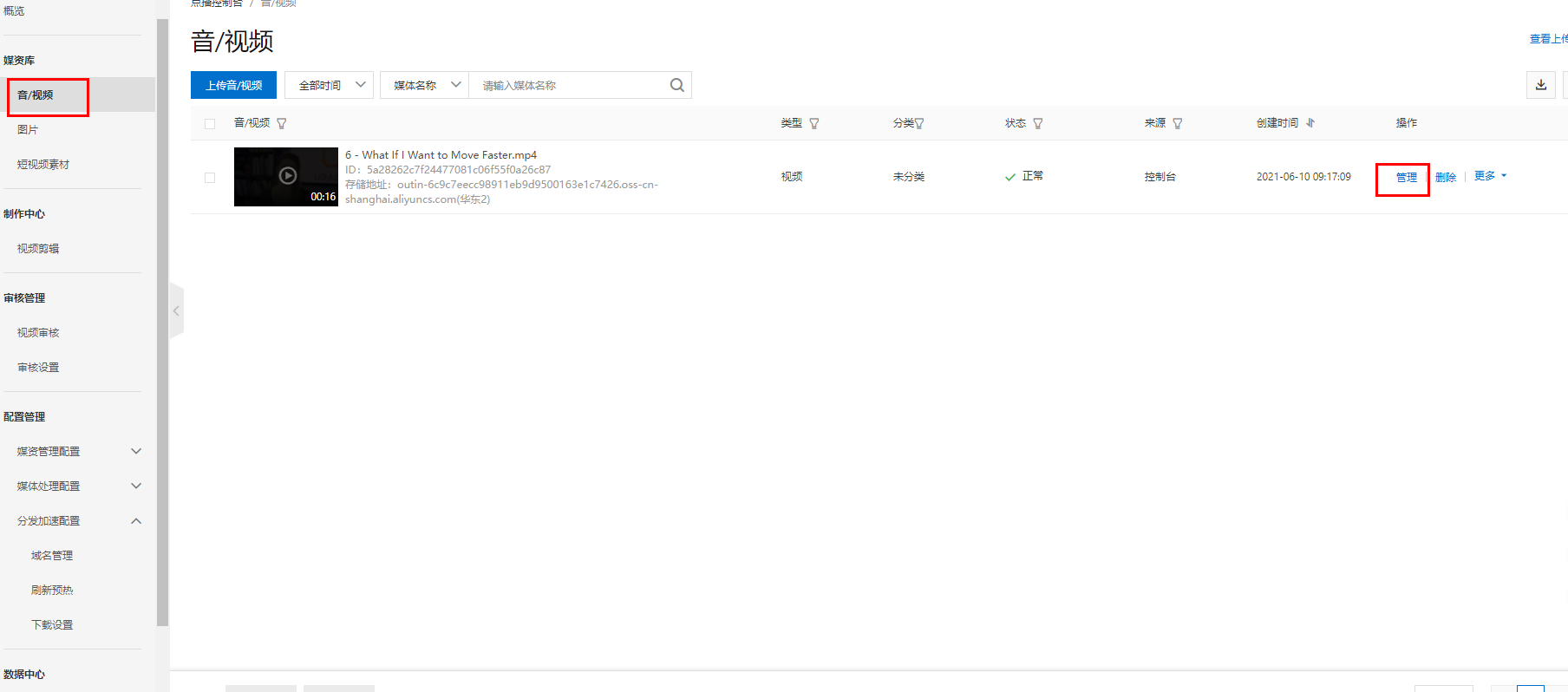Open 视频剪辑 in sidebar
Screen dimensions: 1568x692
pos(38,249)
